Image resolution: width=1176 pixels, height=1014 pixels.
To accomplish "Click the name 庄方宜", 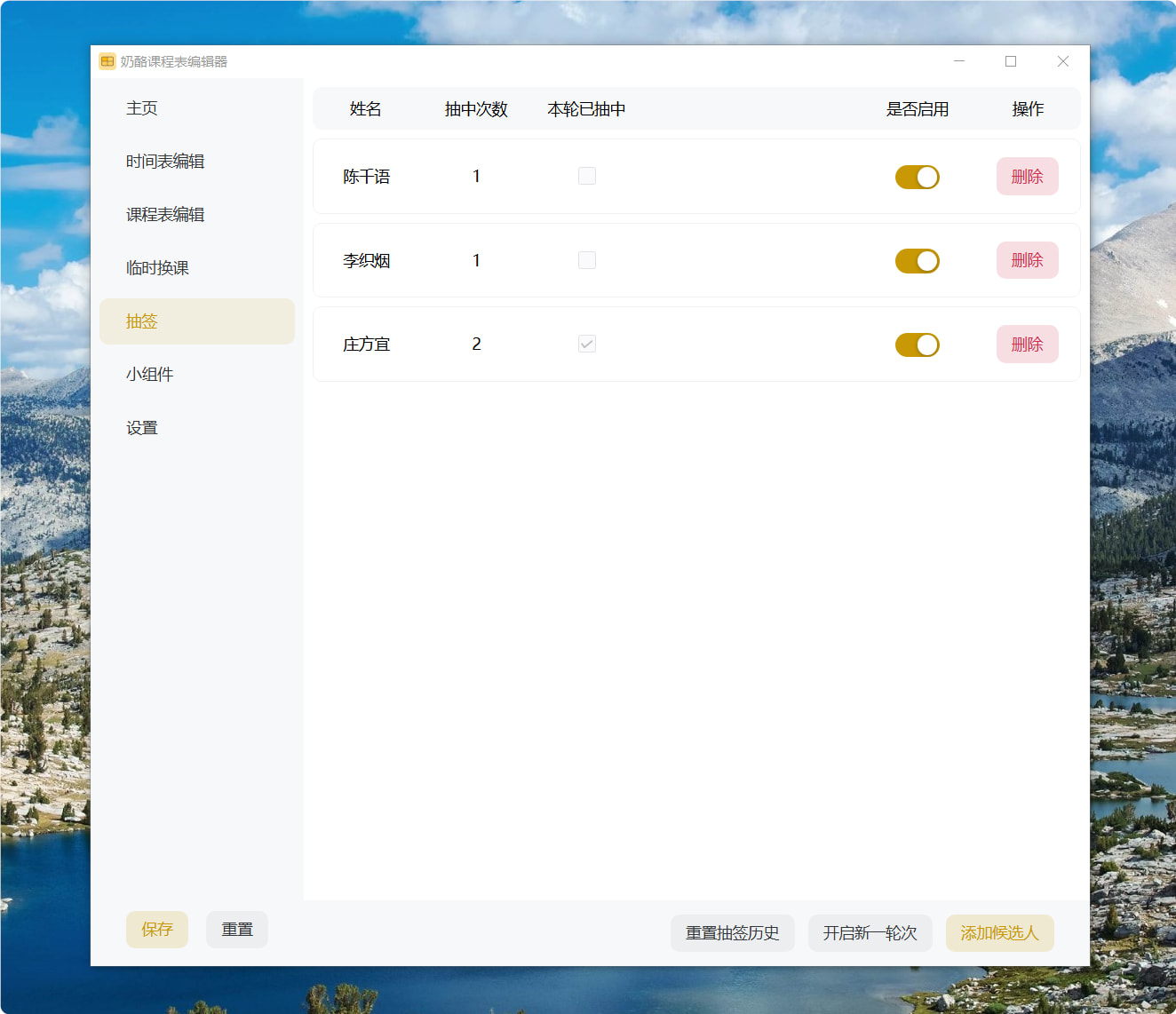I will (x=367, y=345).
